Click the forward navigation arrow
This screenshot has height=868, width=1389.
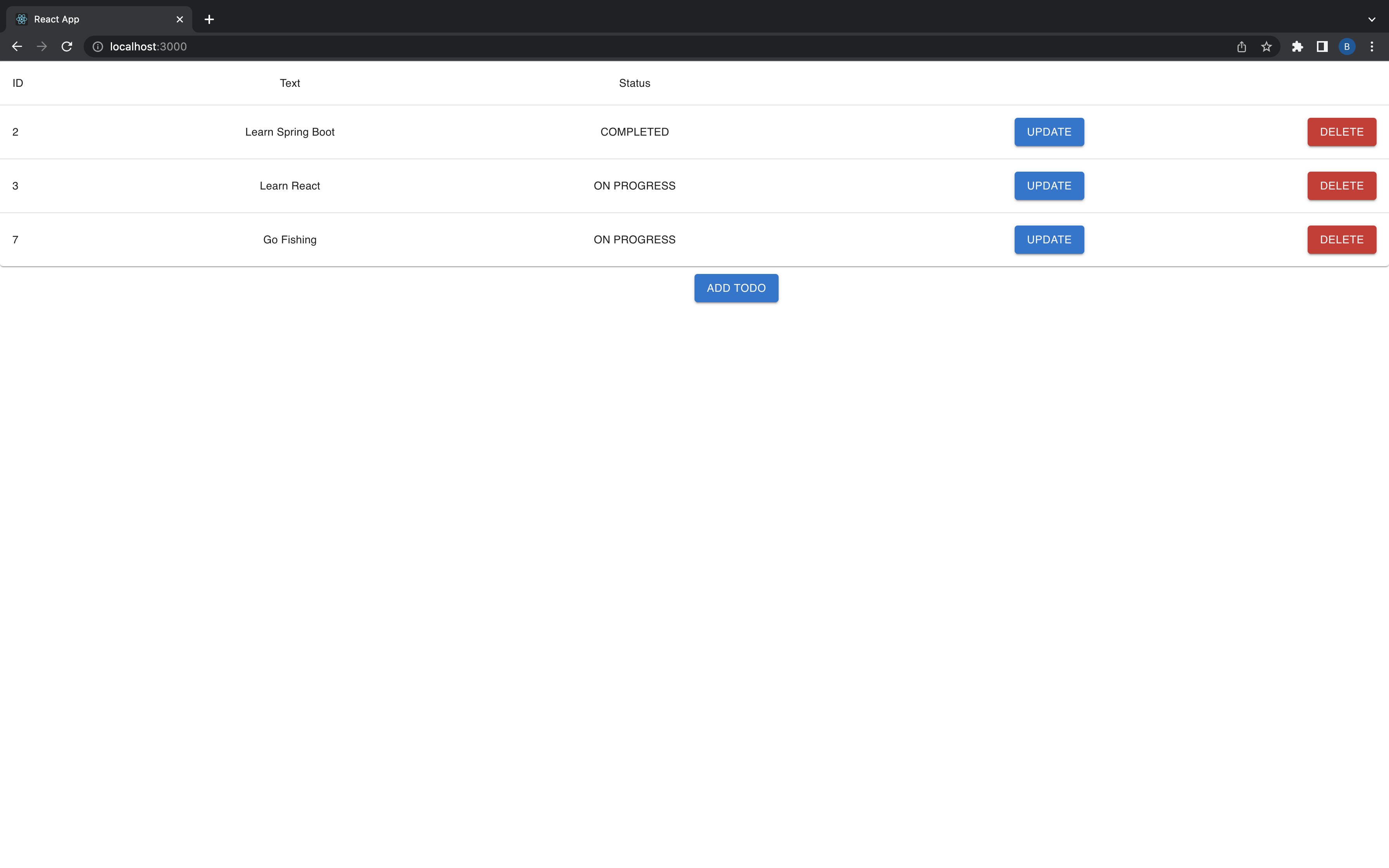click(41, 46)
